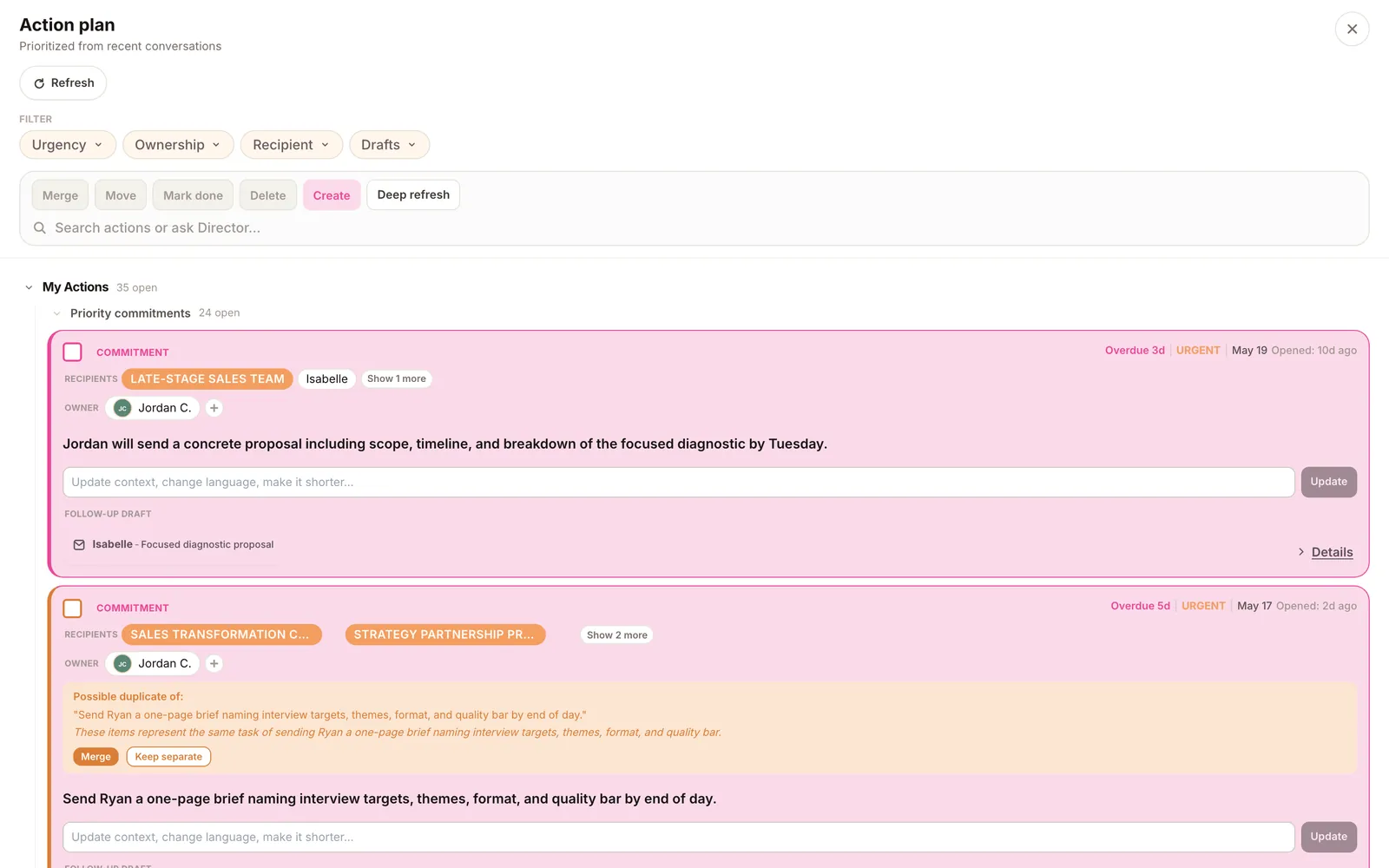
Task: Click Keep separate in duplicate notice
Action: tap(168, 757)
